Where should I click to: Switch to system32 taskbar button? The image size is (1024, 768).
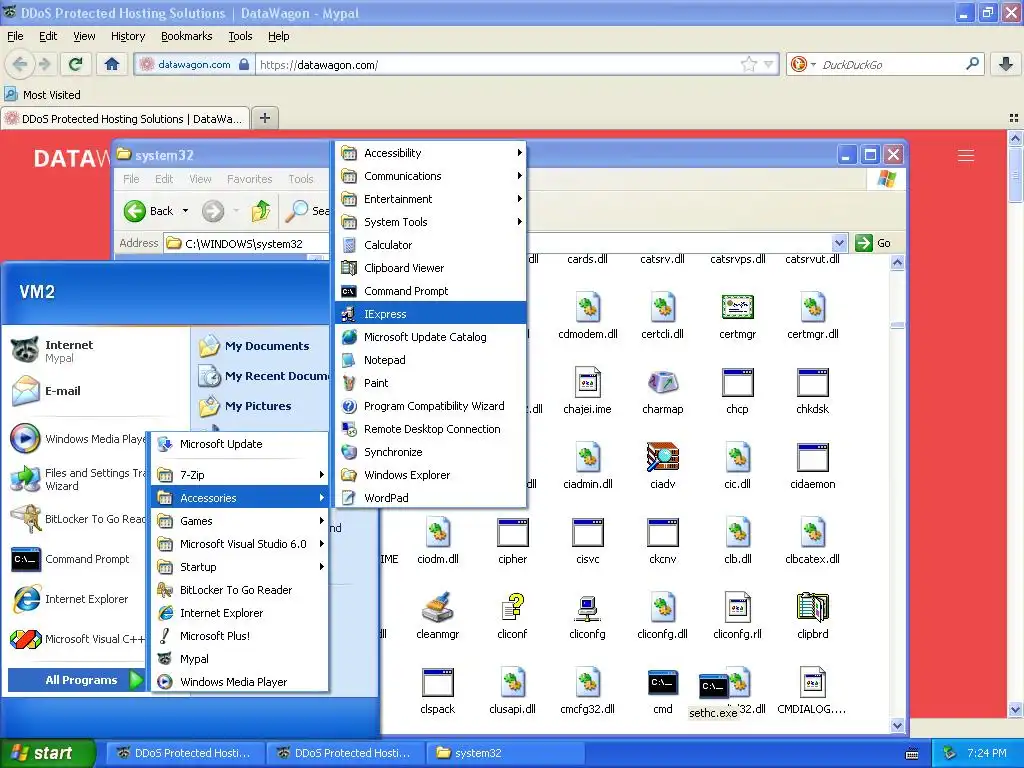click(503, 753)
